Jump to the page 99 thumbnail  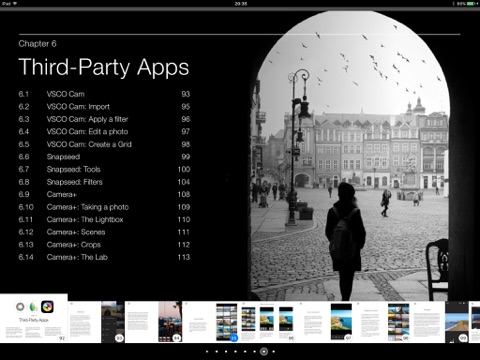[x=440, y=322]
